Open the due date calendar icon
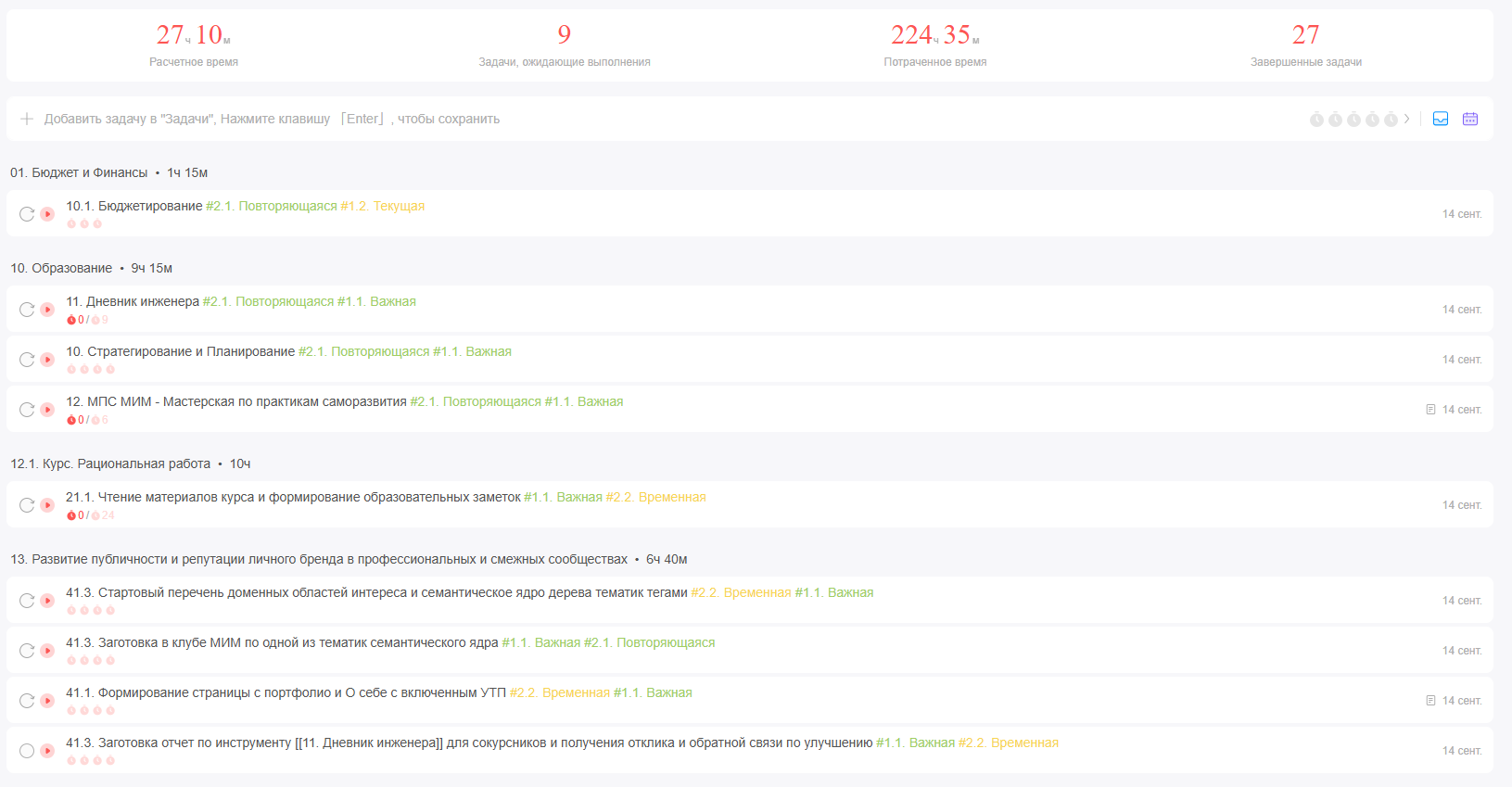The image size is (1512, 787). 1470,119
